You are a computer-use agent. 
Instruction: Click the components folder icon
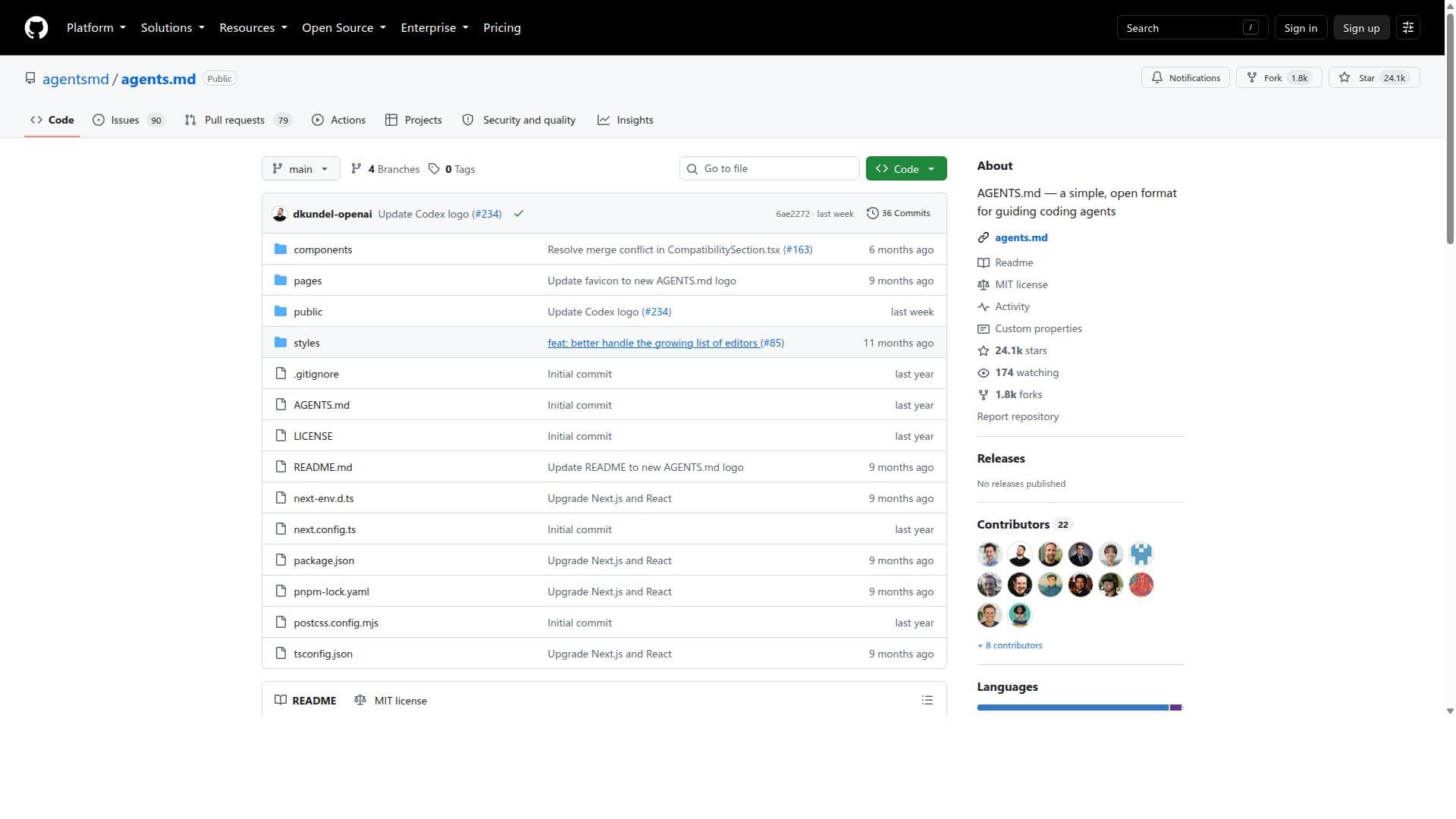click(x=281, y=249)
